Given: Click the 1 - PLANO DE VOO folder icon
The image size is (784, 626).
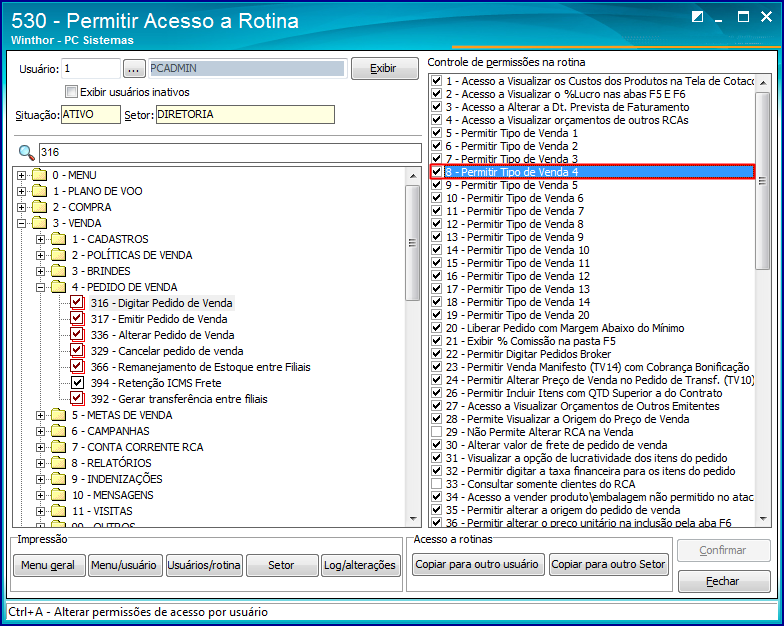Looking at the screenshot, I should 39,191.
